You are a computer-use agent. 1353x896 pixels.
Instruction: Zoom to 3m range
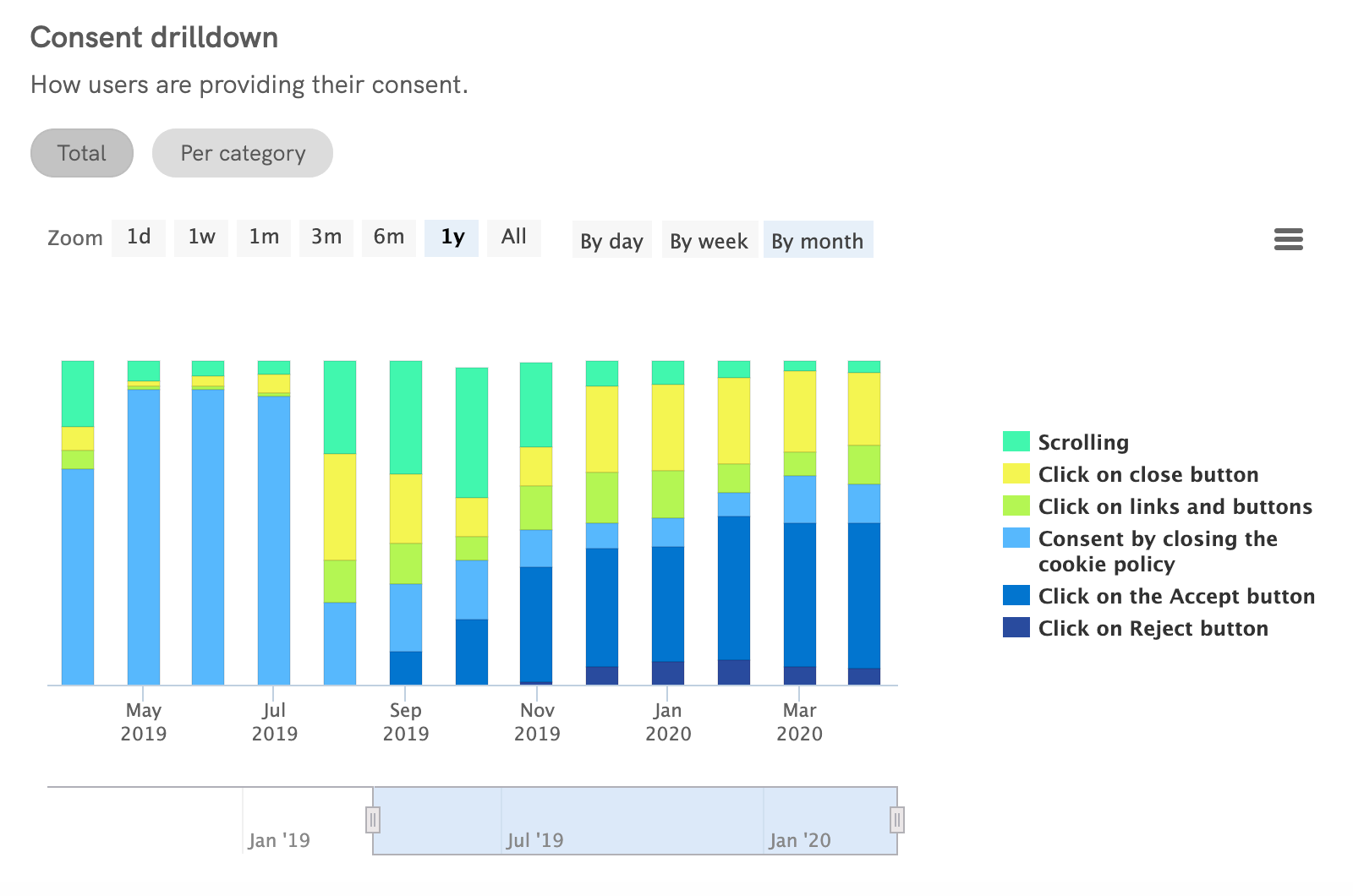(326, 238)
